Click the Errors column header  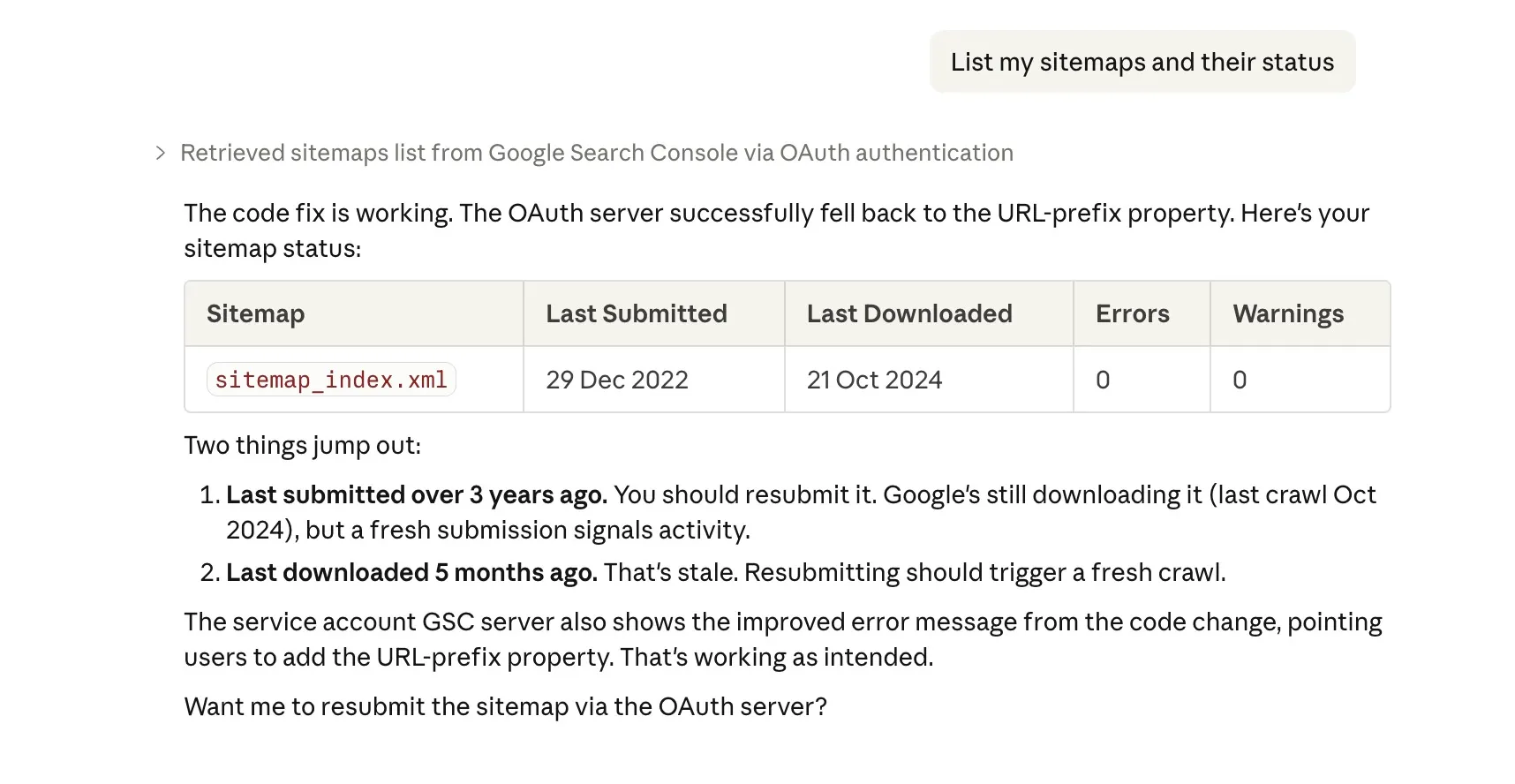click(x=1132, y=314)
